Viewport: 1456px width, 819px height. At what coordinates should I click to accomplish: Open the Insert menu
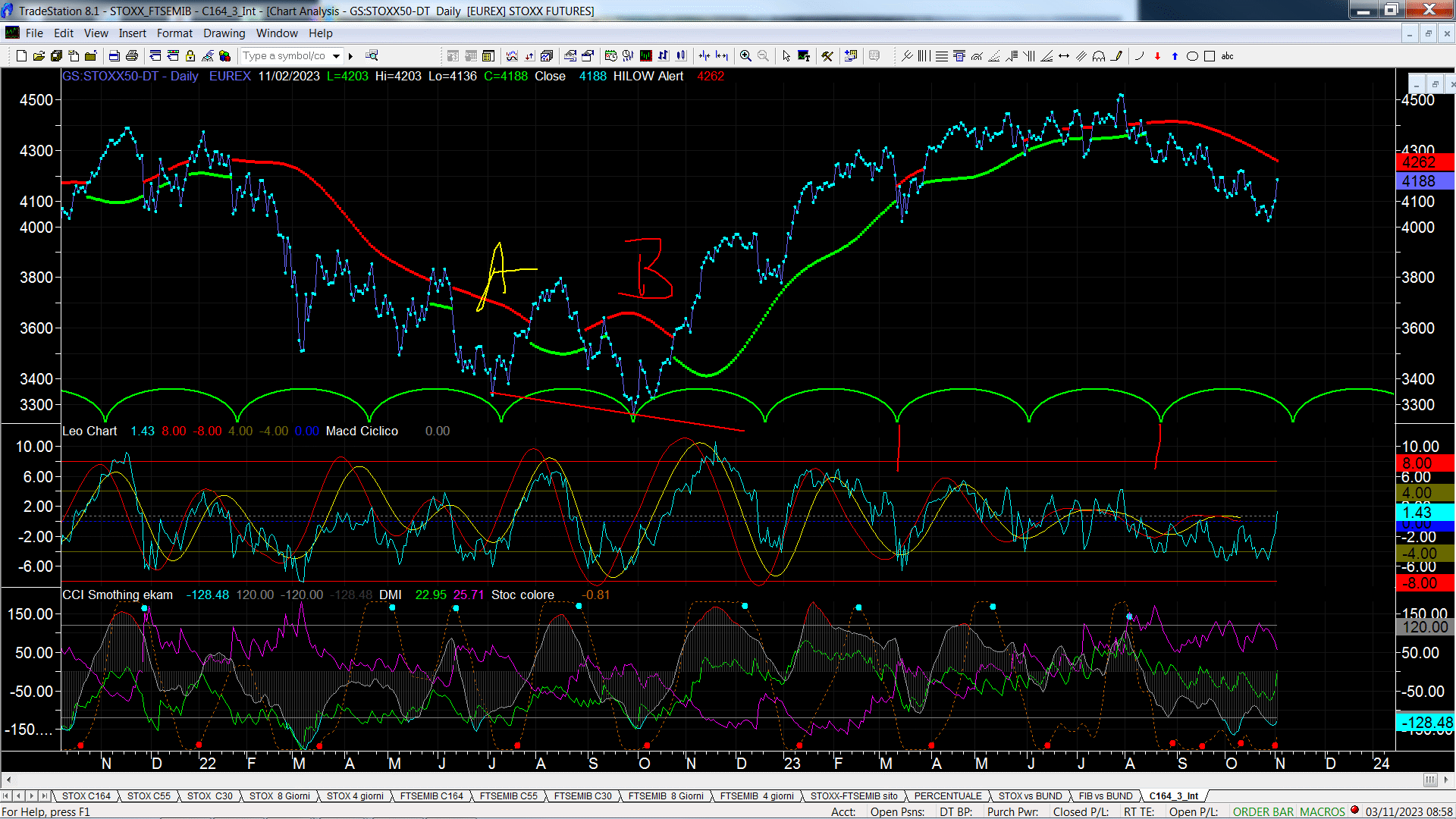(x=132, y=33)
